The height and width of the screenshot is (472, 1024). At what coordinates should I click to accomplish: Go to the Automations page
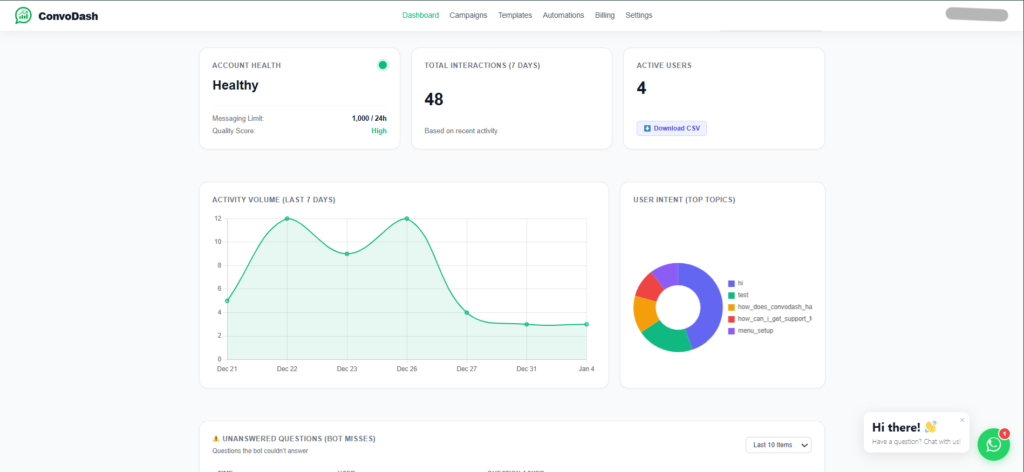coord(563,16)
